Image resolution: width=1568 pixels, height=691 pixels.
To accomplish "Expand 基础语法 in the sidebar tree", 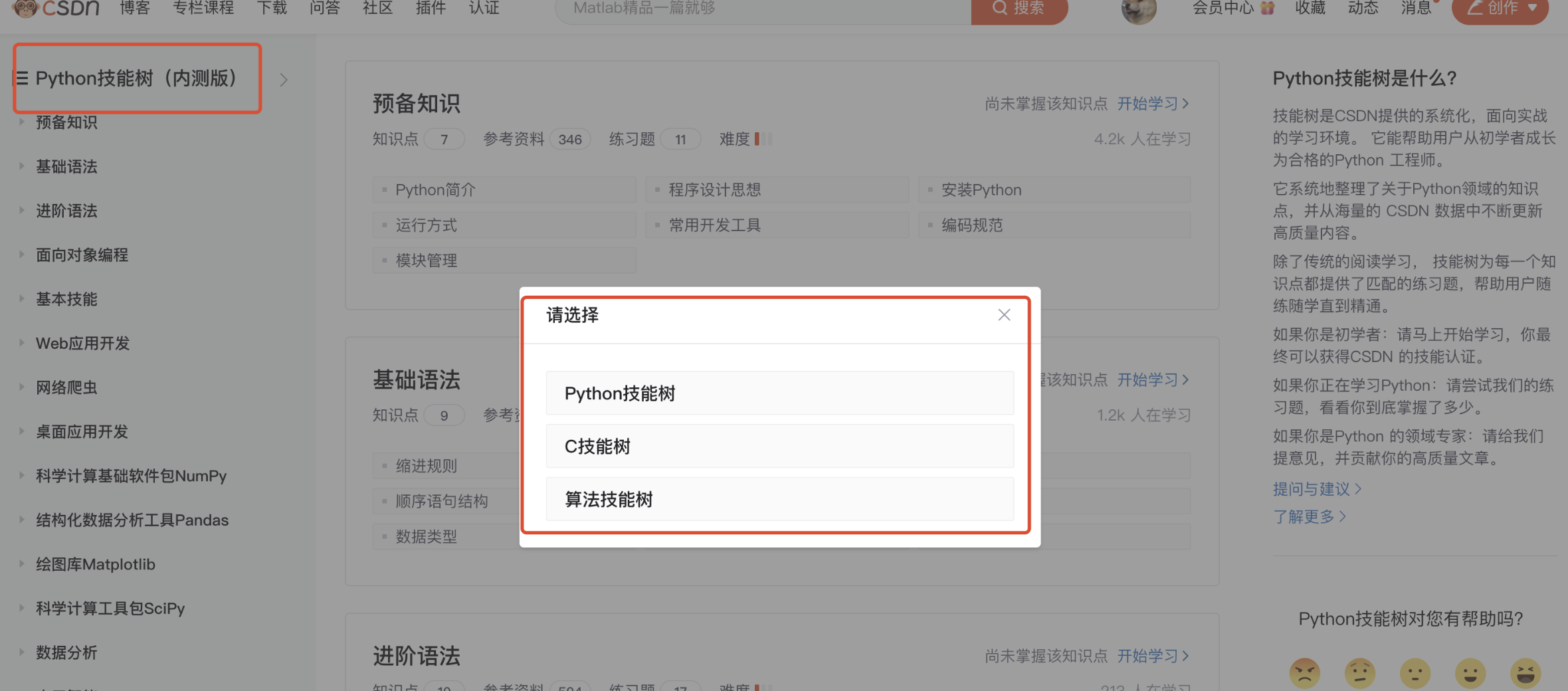I will [x=22, y=166].
